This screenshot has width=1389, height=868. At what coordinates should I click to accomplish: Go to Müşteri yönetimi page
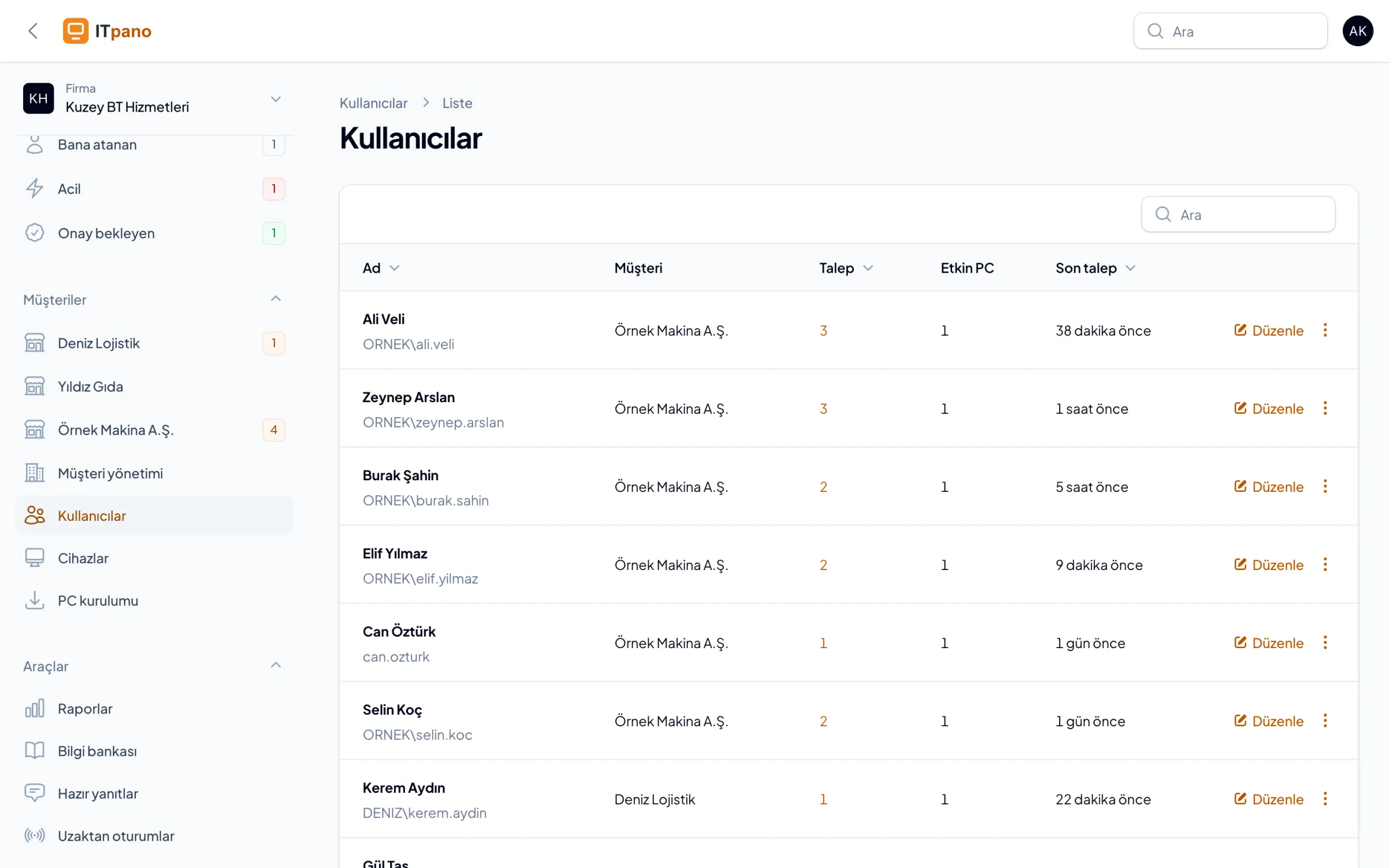154,473
